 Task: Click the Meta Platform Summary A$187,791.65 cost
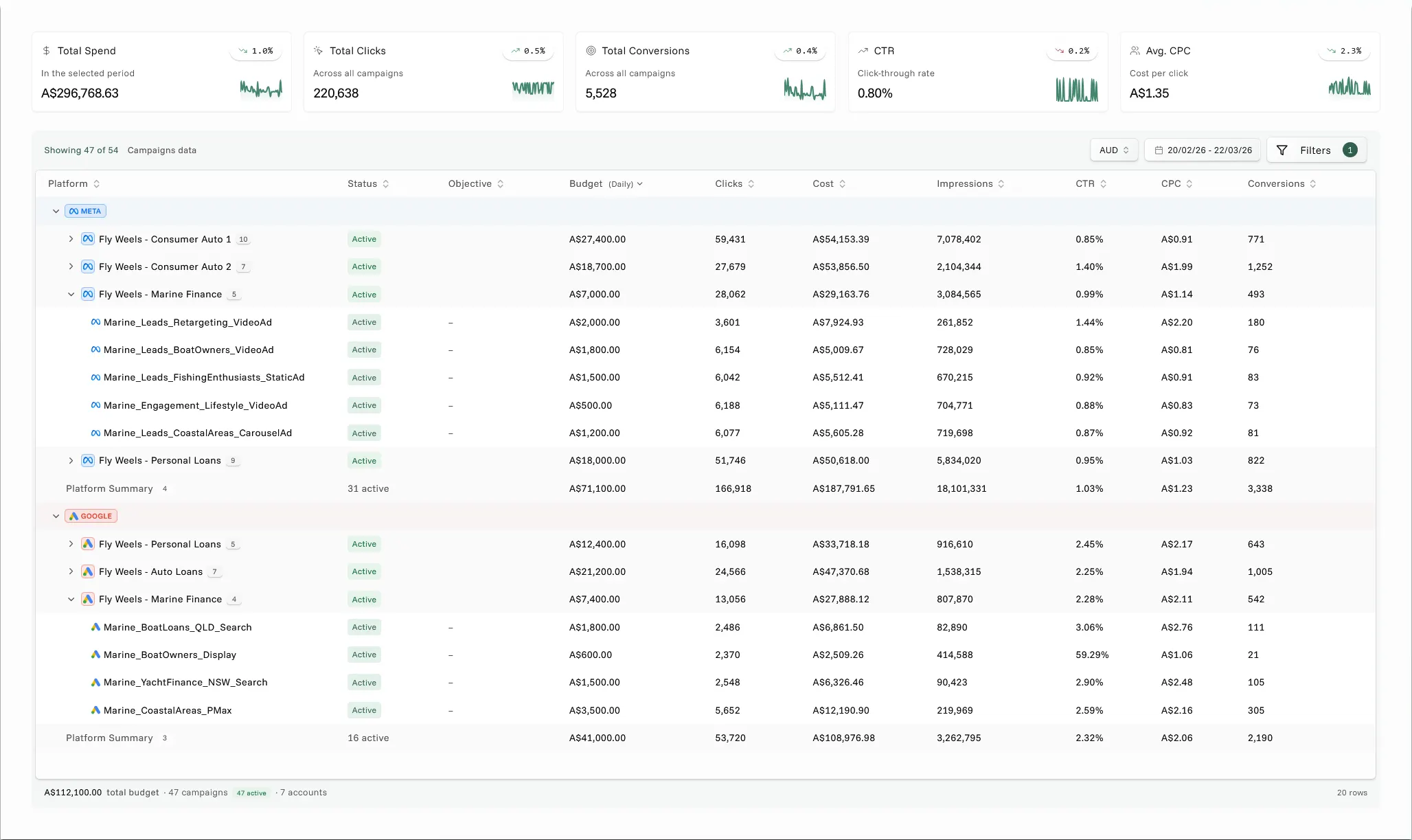tap(843, 488)
